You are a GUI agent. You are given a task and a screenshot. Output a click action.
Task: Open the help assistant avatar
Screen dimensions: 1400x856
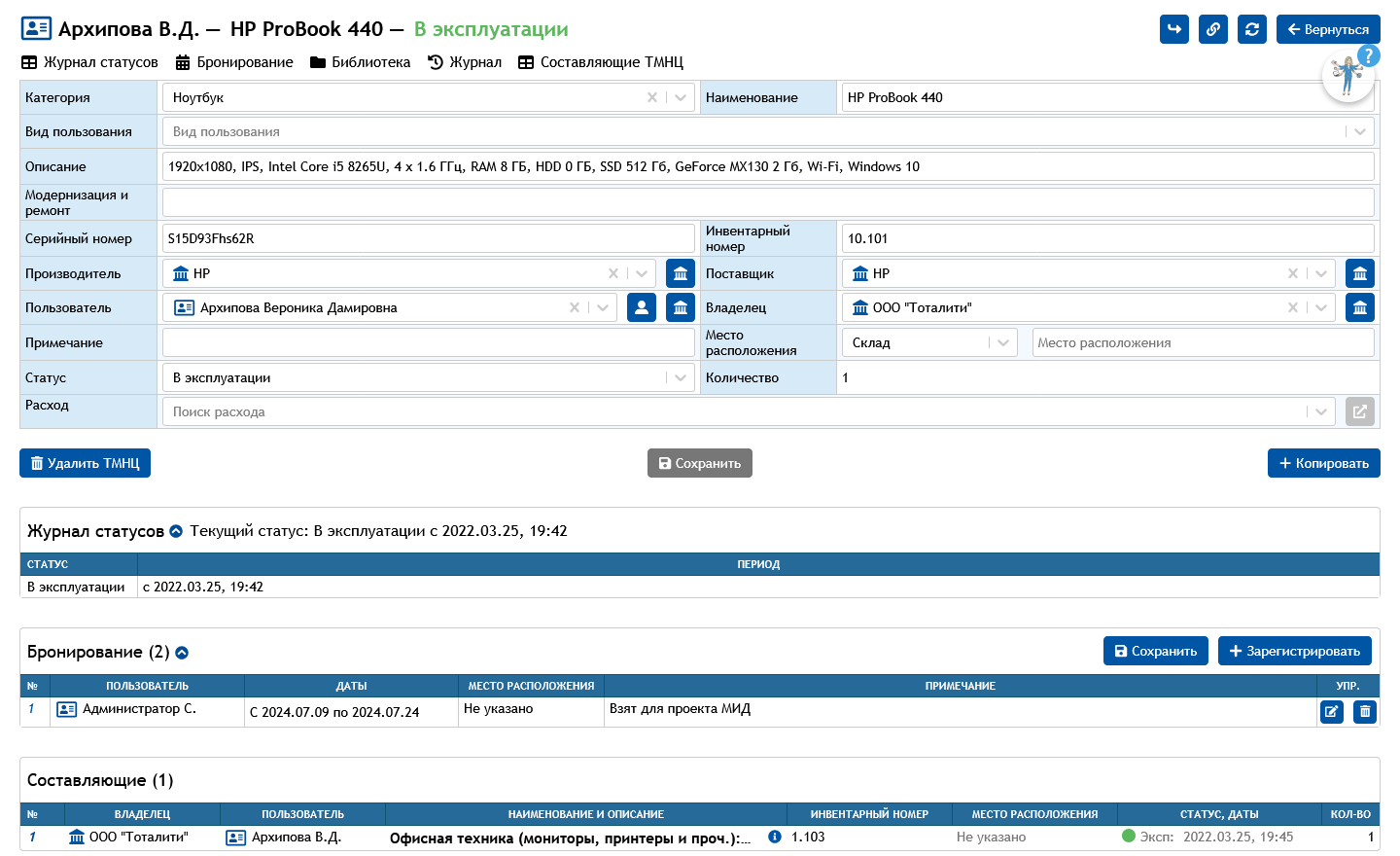pyautogui.click(x=1348, y=76)
